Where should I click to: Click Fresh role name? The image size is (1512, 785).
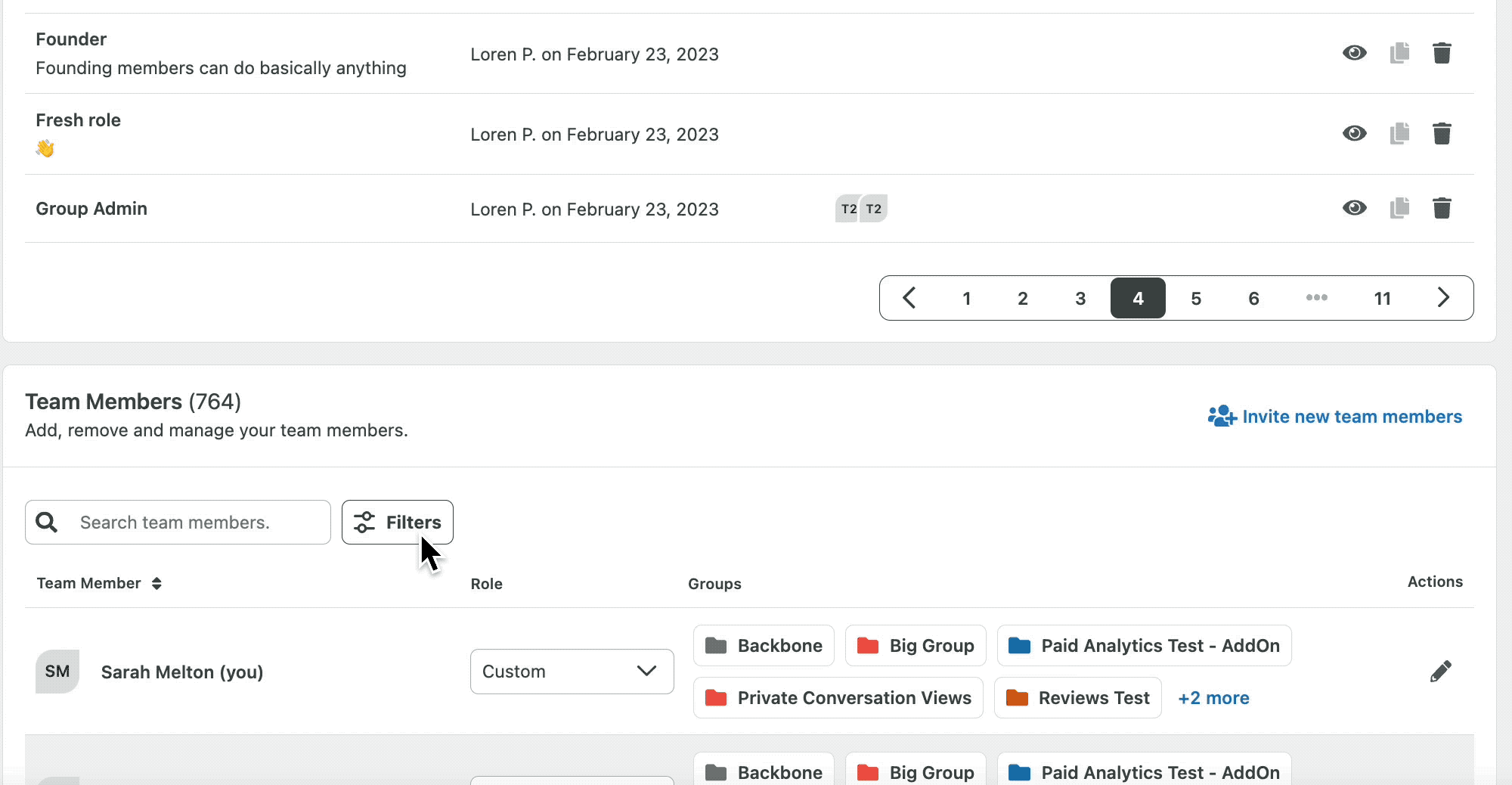click(79, 120)
